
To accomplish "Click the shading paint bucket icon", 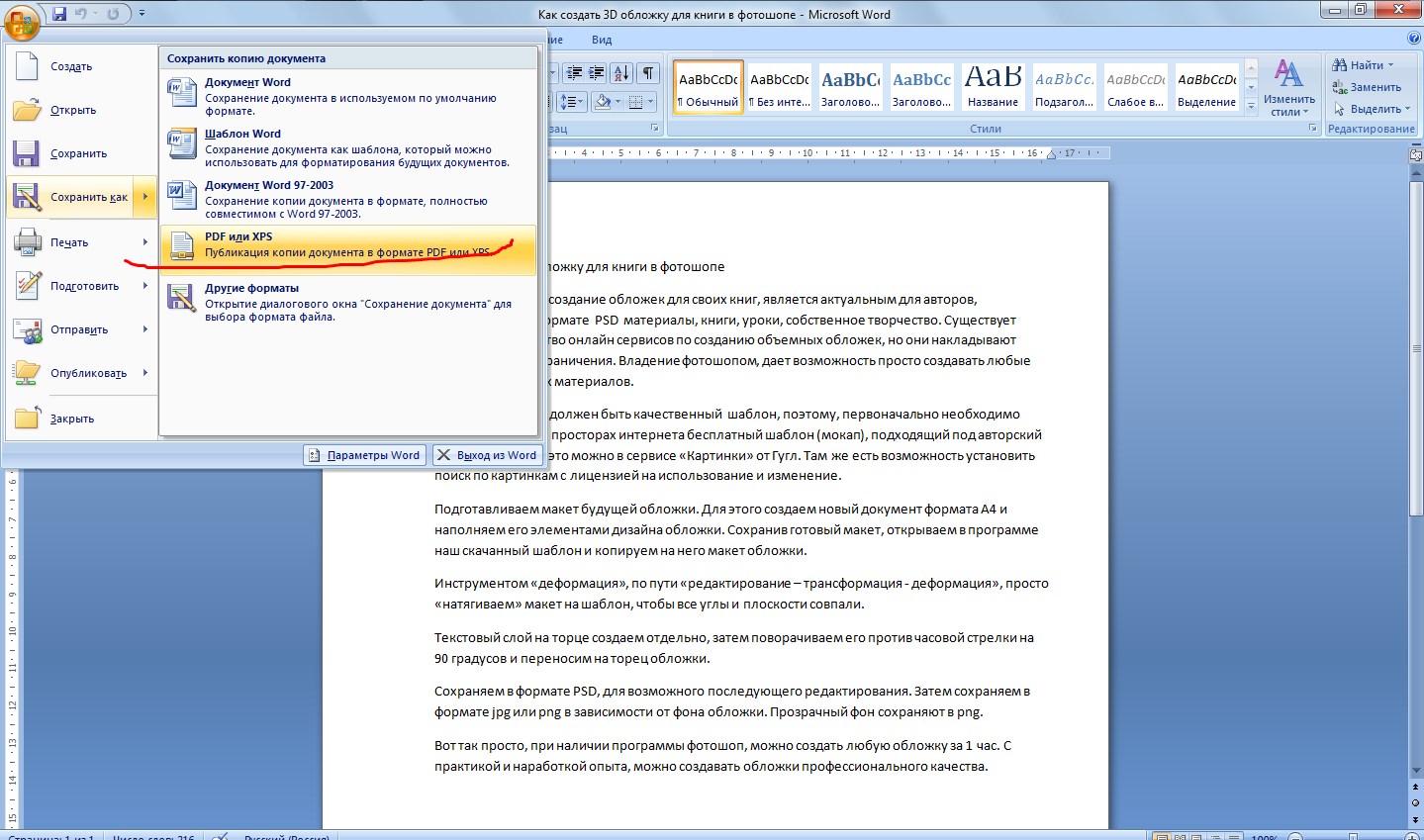I will point(602,101).
